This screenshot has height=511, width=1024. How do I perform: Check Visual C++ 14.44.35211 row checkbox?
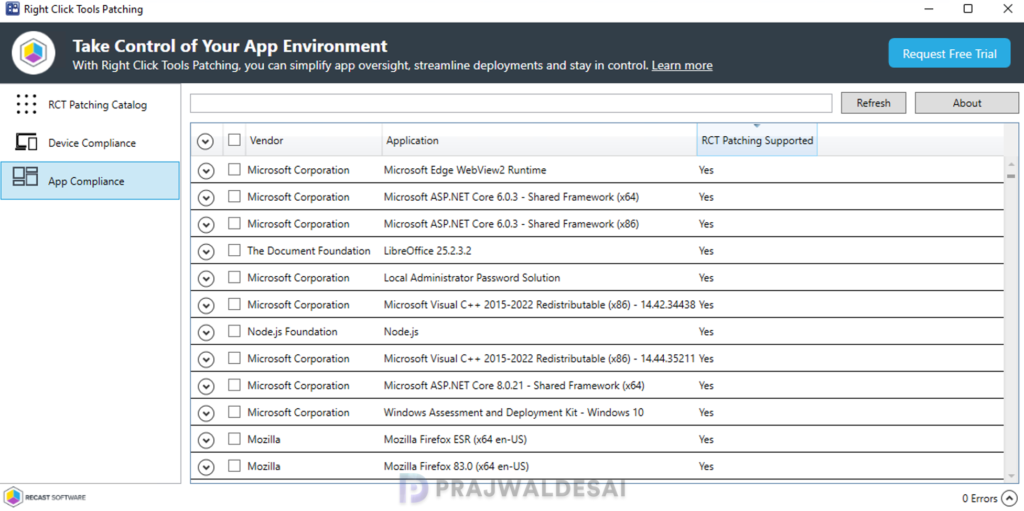(234, 358)
